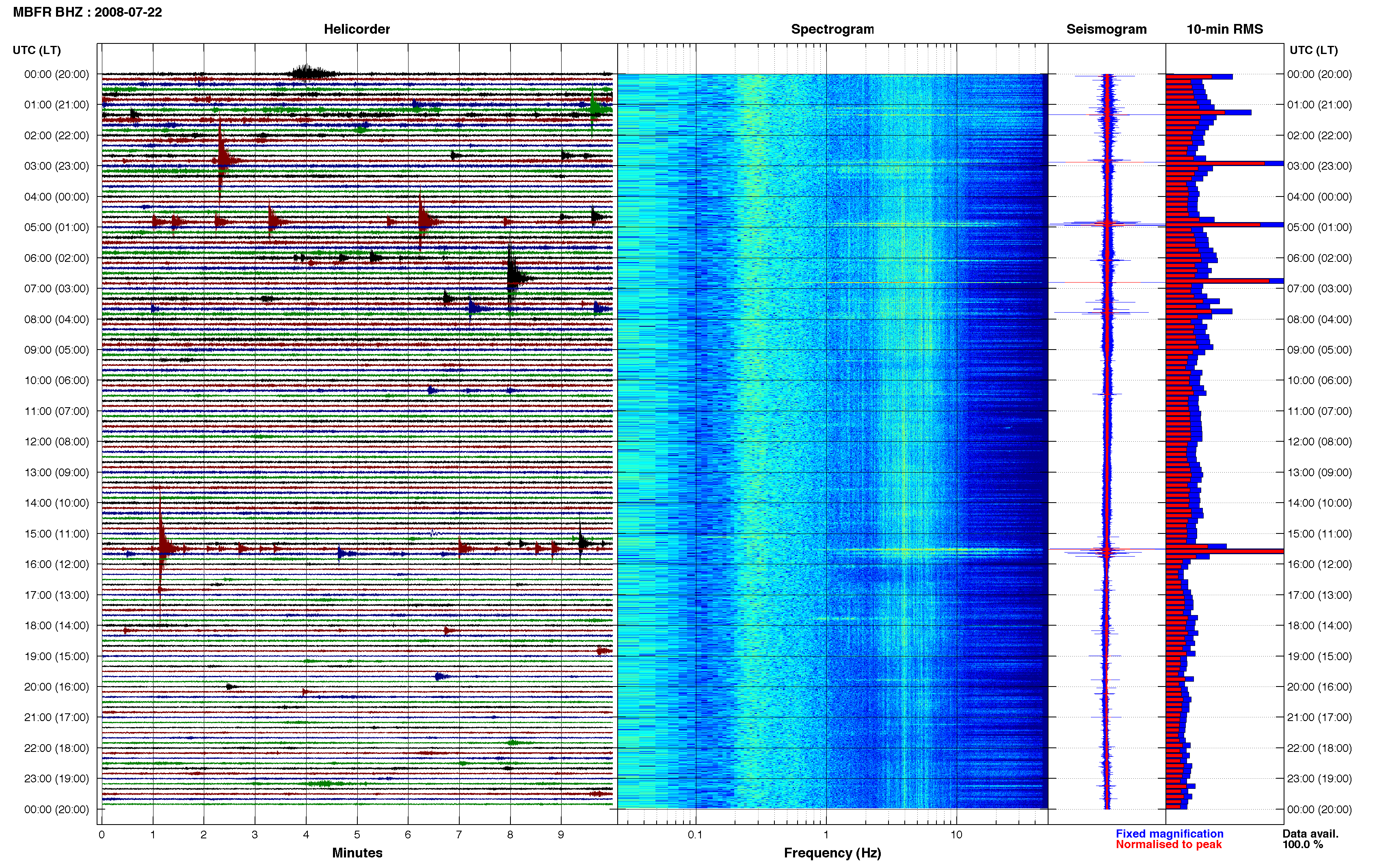This screenshot has height=868, width=1388.
Task: Click the '0.1' frequency tick label
Action: tap(695, 835)
